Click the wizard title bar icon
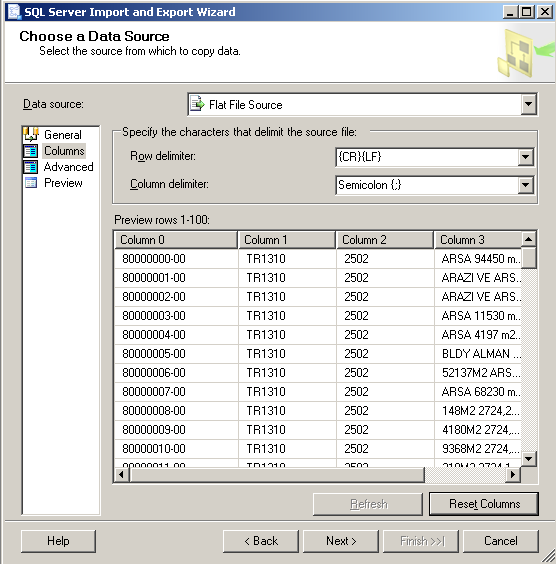The image size is (556, 564). pyautogui.click(x=14, y=12)
